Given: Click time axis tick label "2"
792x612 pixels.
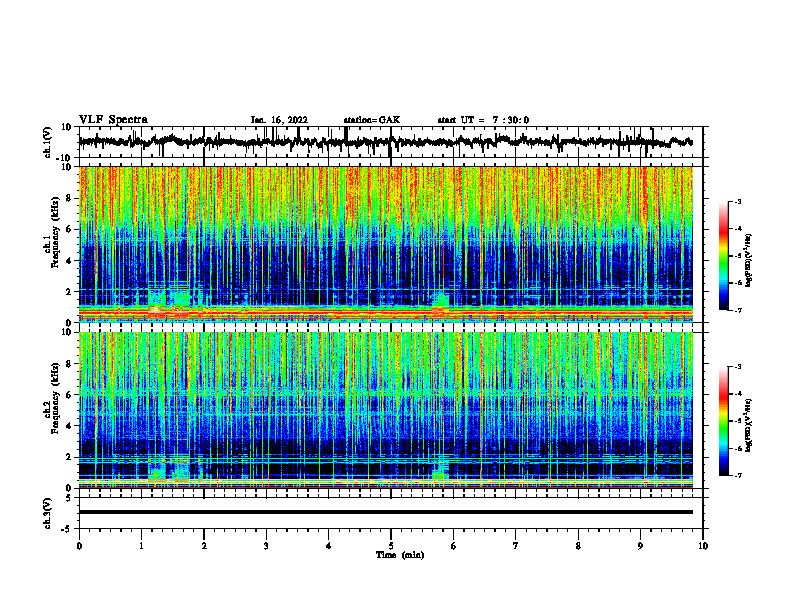Looking at the screenshot, I should 204,546.
